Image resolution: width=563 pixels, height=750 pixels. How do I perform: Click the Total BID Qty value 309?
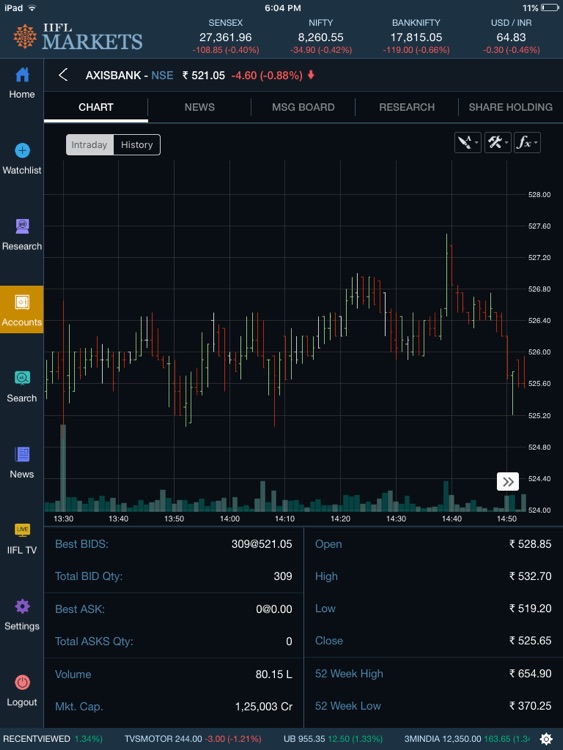click(283, 576)
